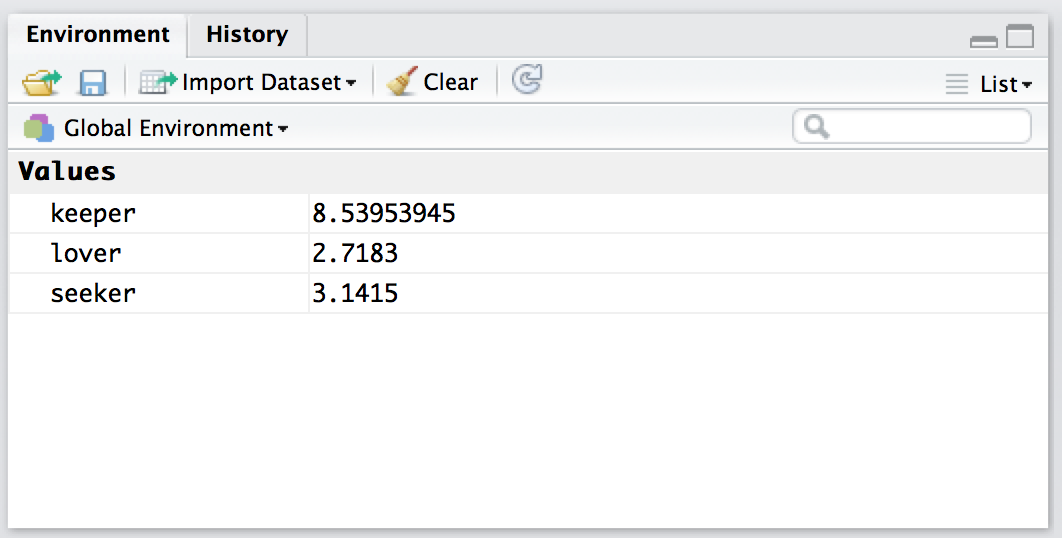Click the save workspace floppy disk icon

[x=93, y=82]
